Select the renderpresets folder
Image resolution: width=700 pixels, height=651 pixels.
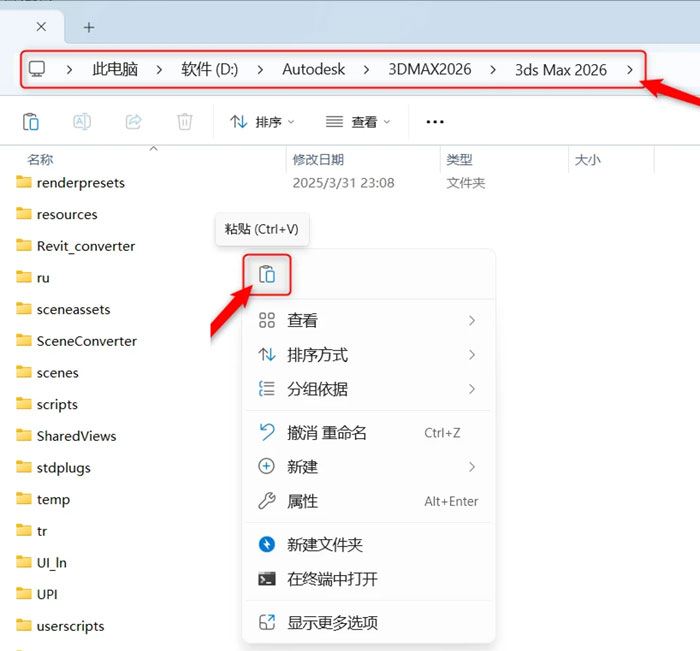click(71, 183)
